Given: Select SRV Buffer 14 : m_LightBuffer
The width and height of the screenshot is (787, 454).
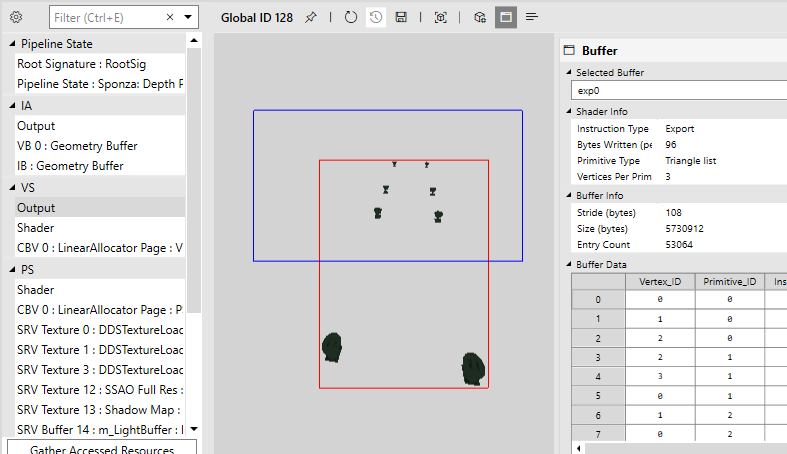Looking at the screenshot, I should pyautogui.click(x=100, y=430).
